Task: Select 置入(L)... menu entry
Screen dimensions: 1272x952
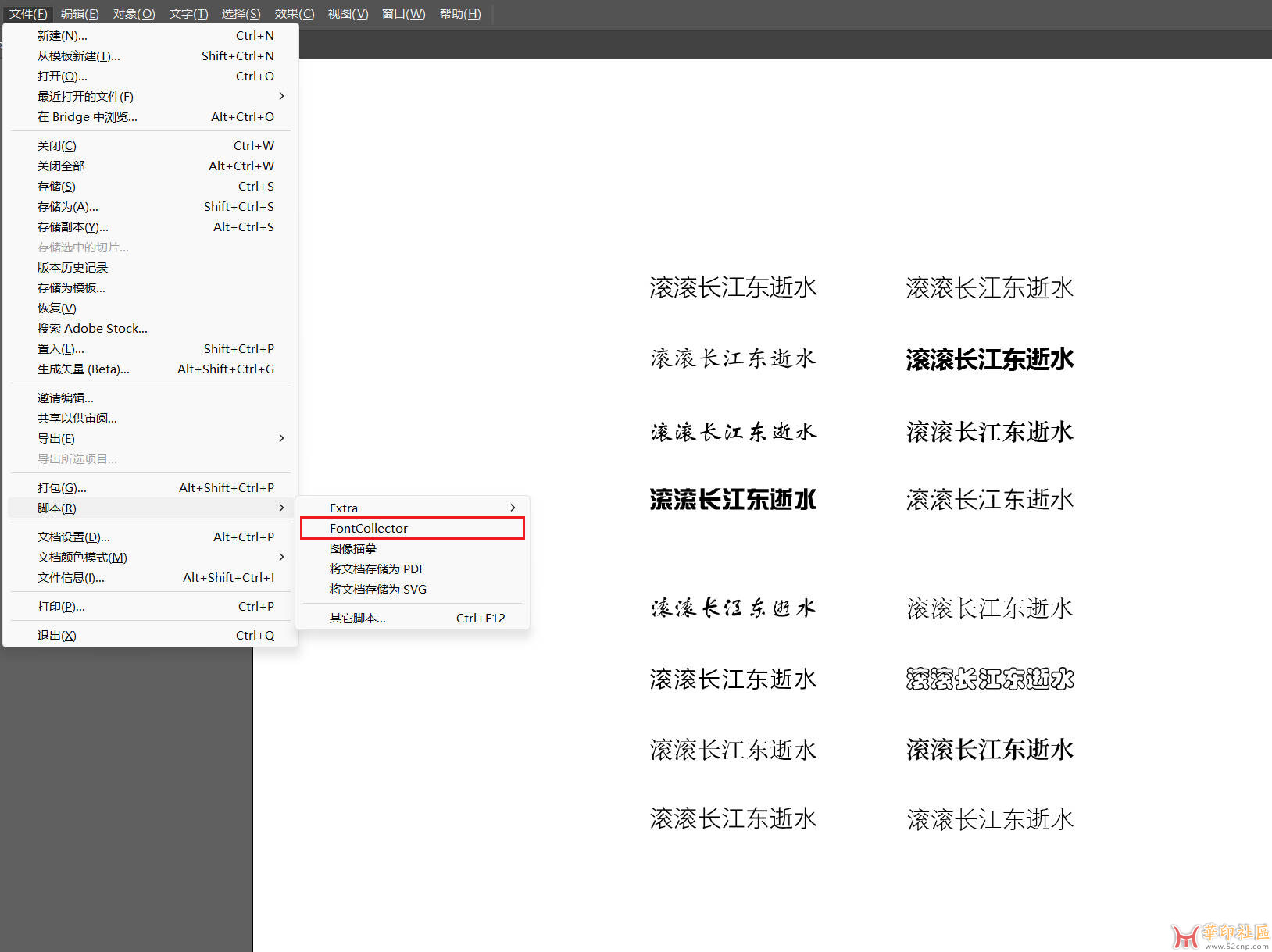Action: pos(151,349)
